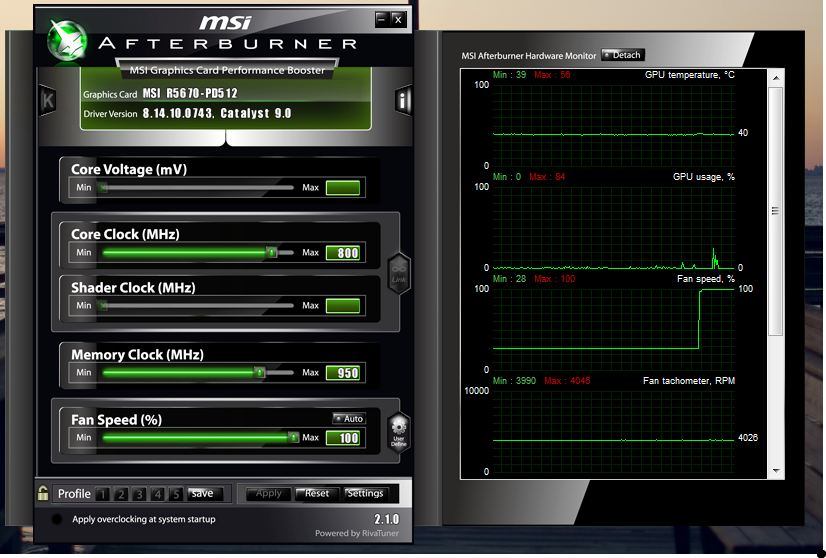Edit the Core Clock value field 800
Viewport: 826px width, 558px height.
pyautogui.click(x=343, y=253)
